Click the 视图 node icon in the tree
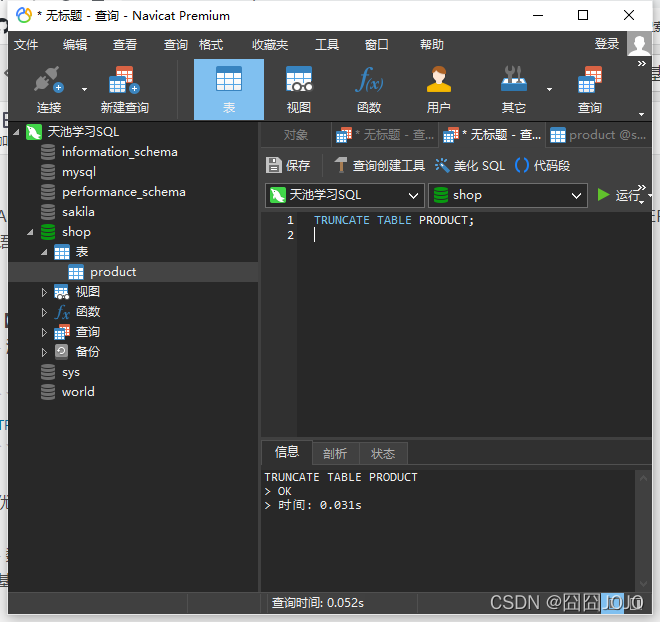Screen dimensions: 660x622 (x=61, y=292)
